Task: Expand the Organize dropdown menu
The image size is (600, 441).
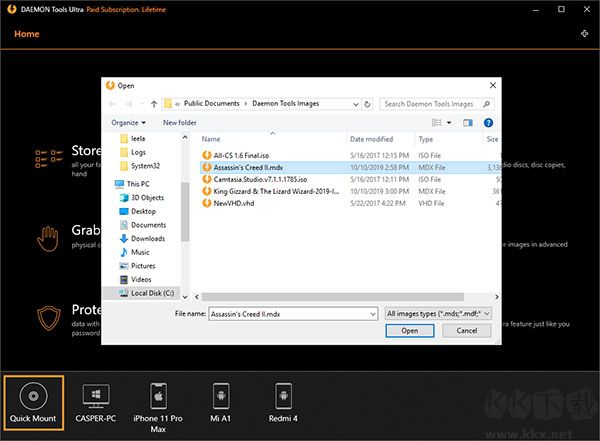Action: [130, 122]
